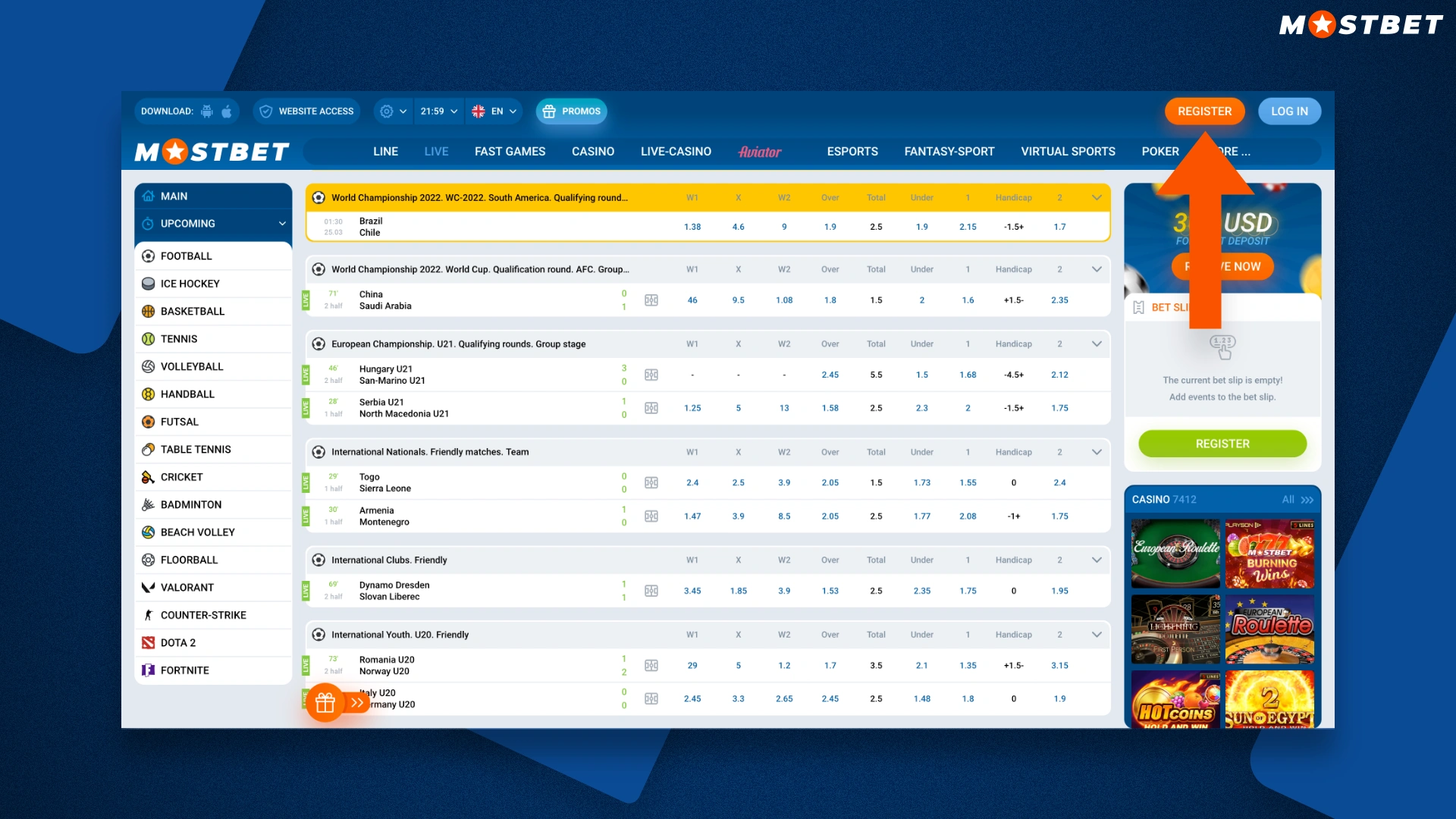This screenshot has height=819, width=1456.
Task: Expand the Upcoming dropdown in sidebar
Action: [213, 224]
